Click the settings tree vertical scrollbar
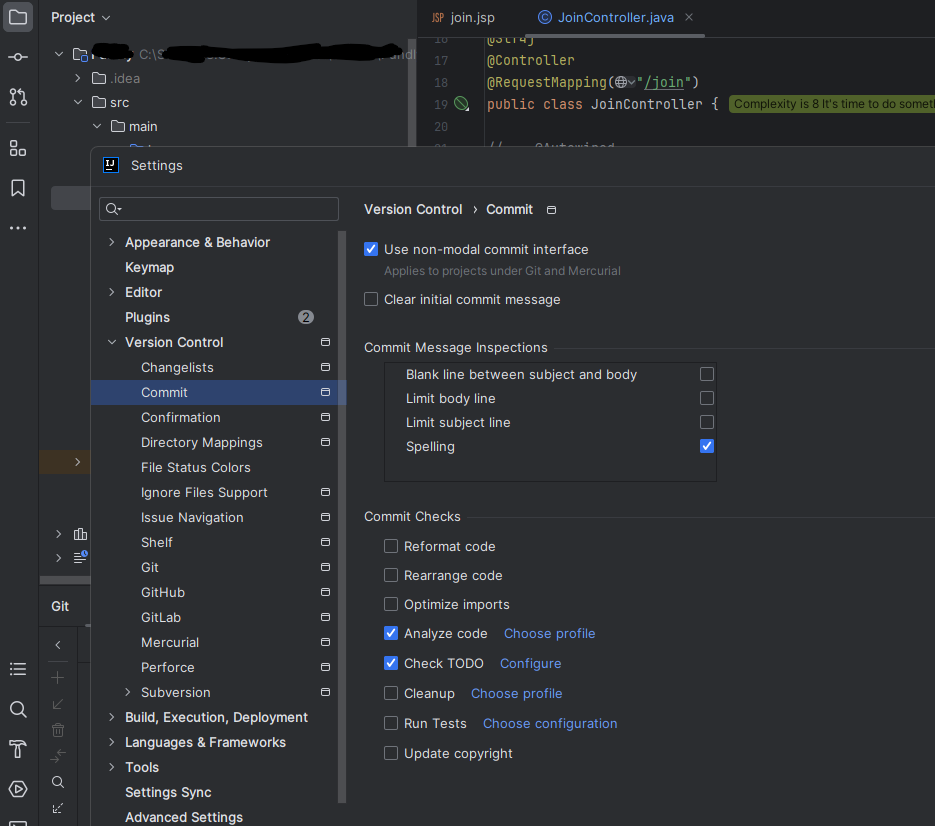 pyautogui.click(x=342, y=516)
